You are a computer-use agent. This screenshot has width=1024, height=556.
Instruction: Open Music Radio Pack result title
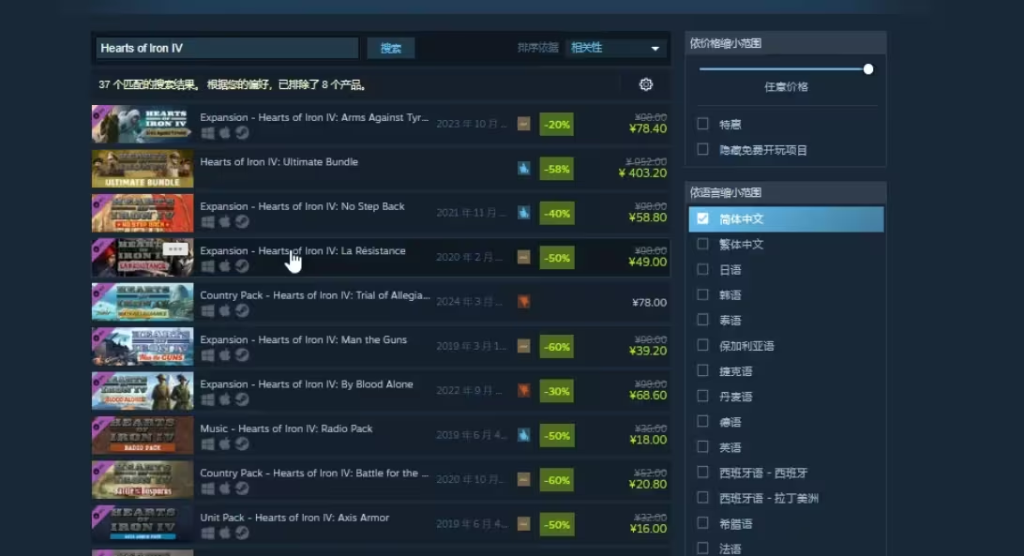pos(286,429)
